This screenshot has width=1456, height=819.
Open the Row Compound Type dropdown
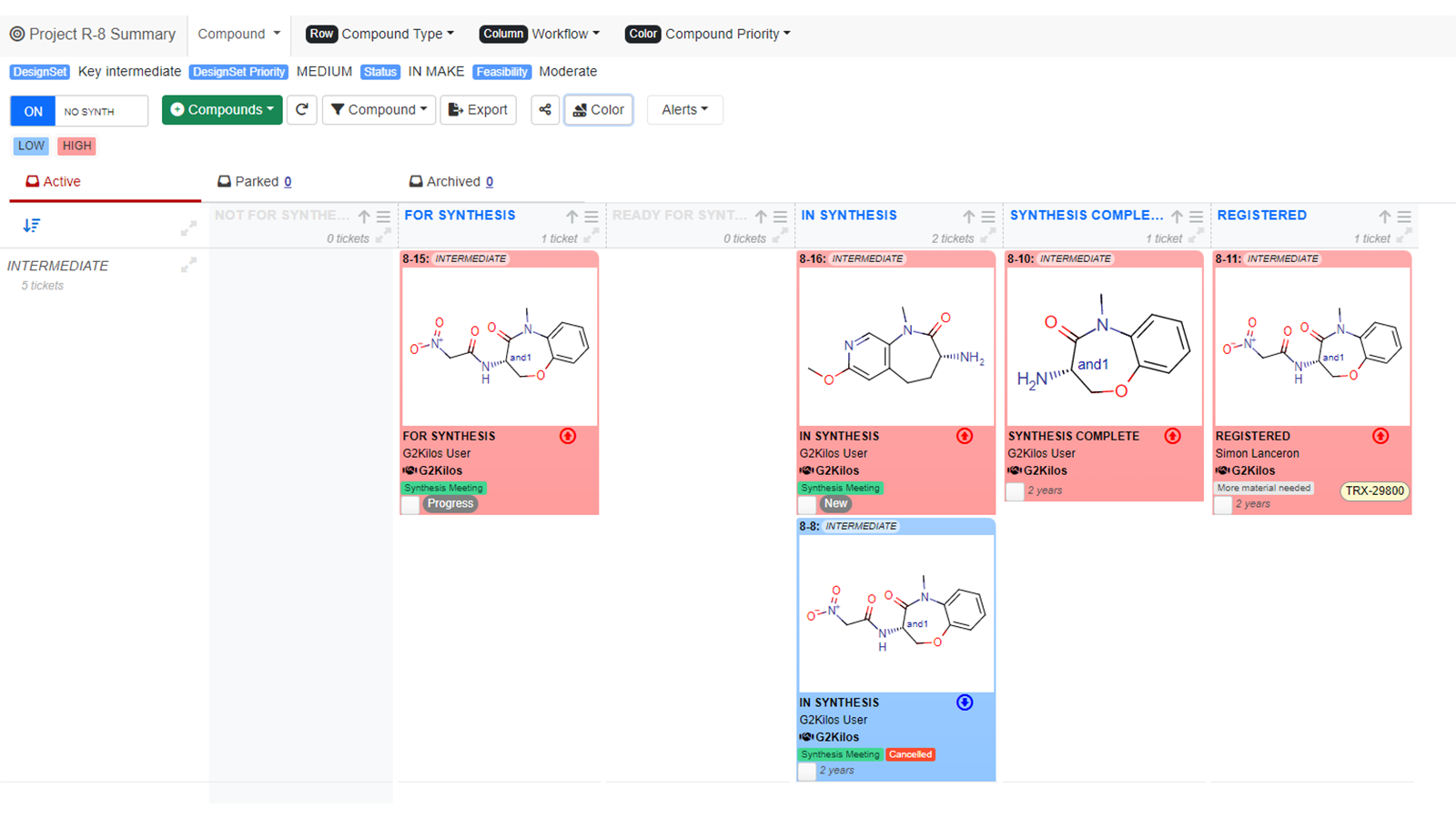(x=380, y=34)
